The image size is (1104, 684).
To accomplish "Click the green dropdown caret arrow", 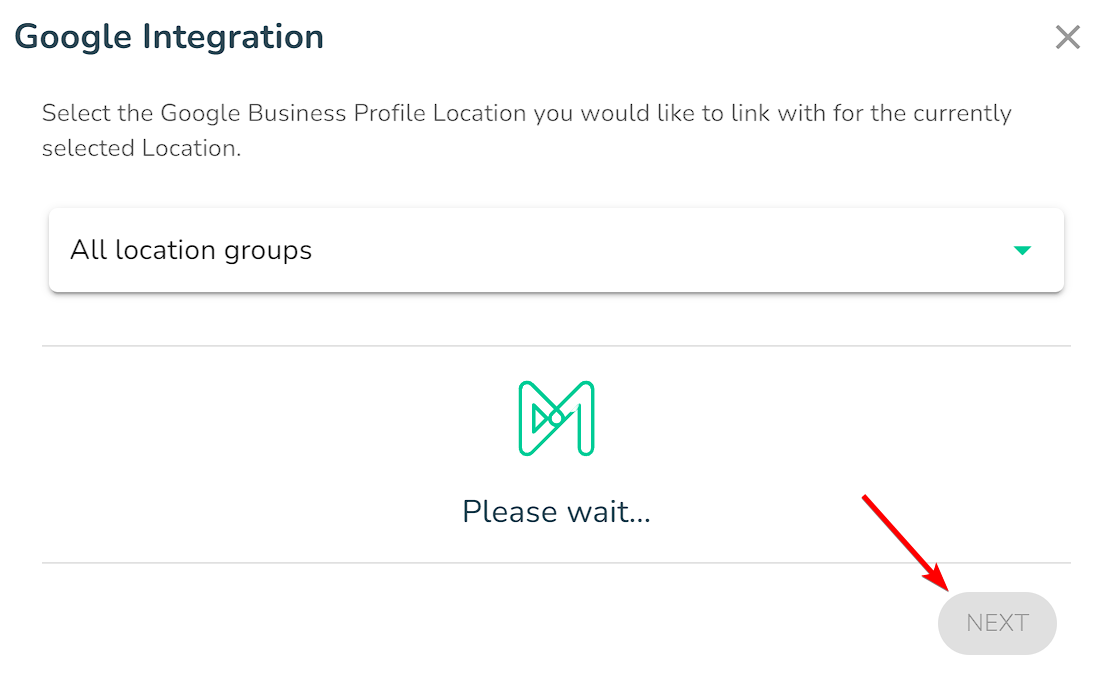I will click(1022, 250).
